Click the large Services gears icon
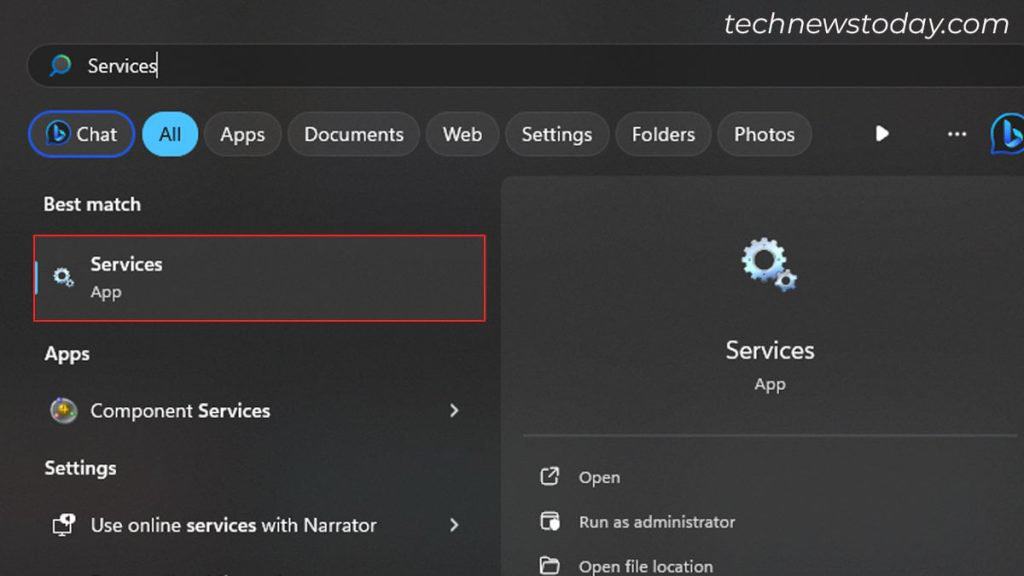 tap(768, 263)
